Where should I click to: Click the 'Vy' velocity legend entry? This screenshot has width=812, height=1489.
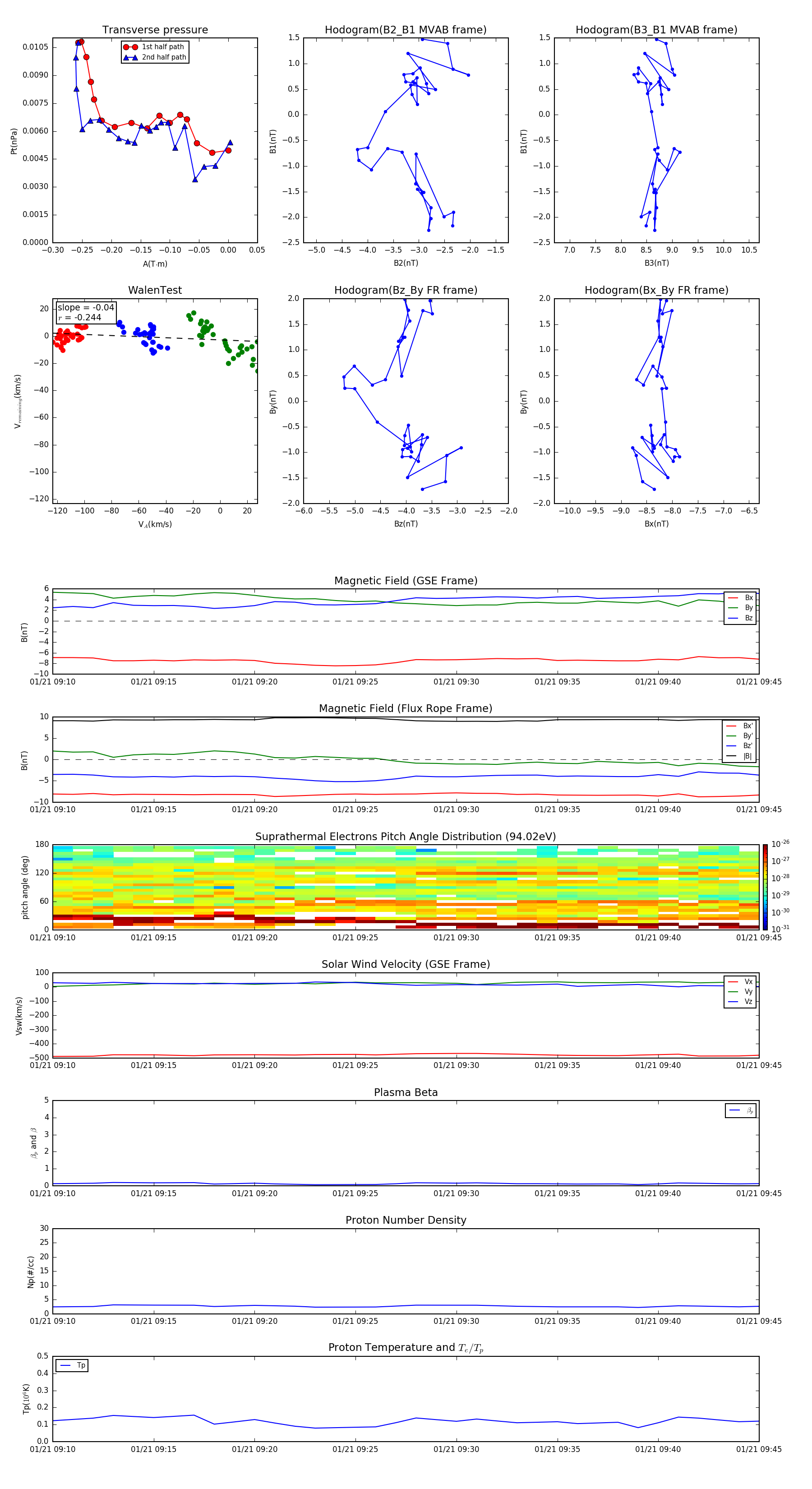tap(740, 991)
